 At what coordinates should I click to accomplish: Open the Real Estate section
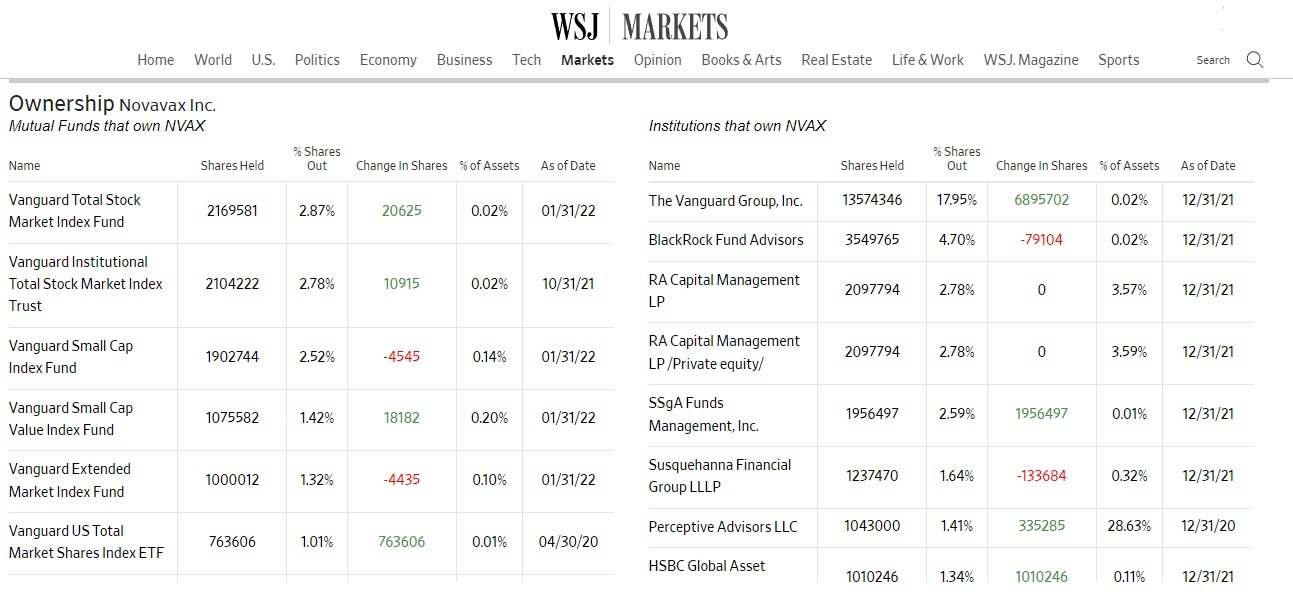(x=836, y=60)
